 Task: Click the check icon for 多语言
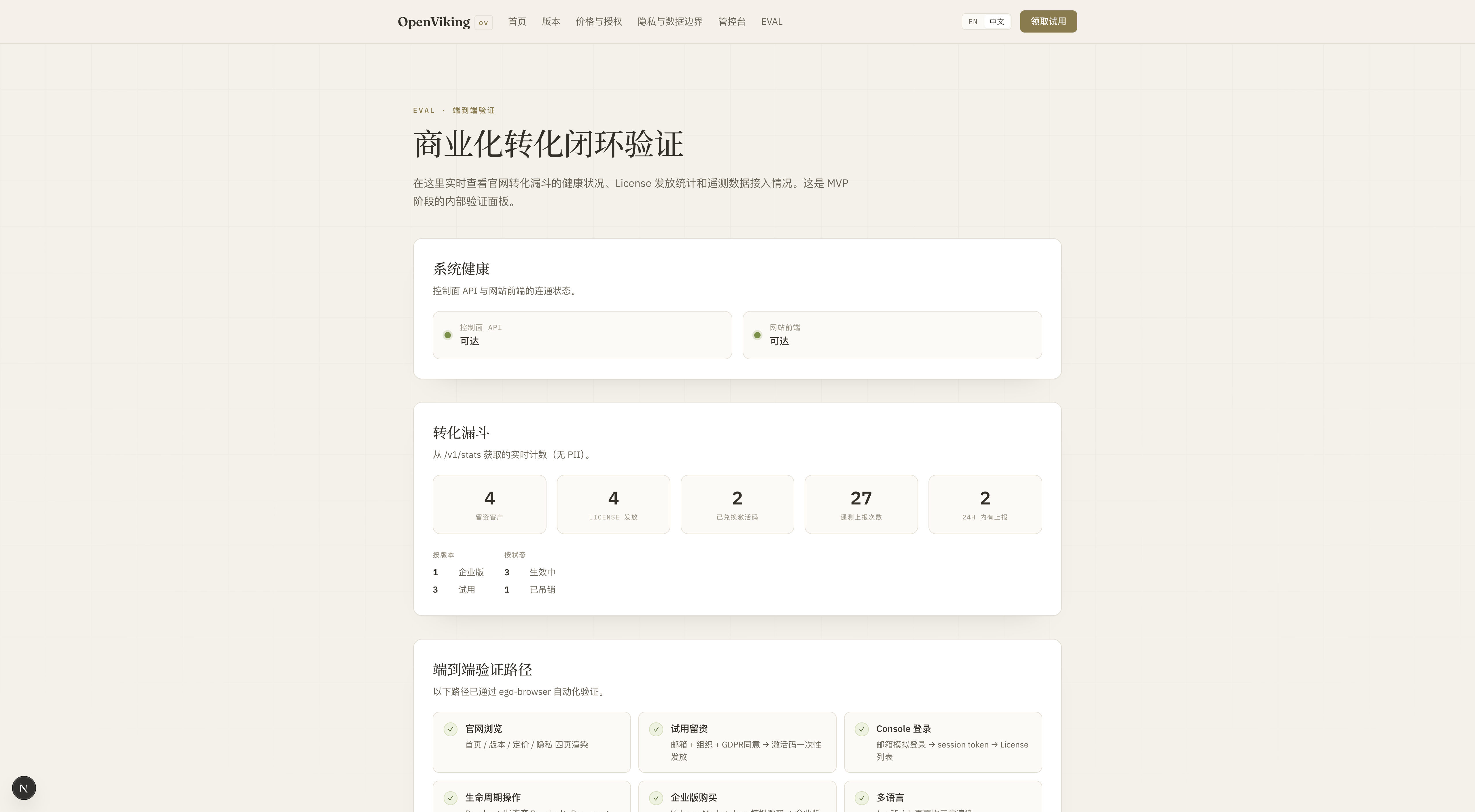tap(862, 798)
